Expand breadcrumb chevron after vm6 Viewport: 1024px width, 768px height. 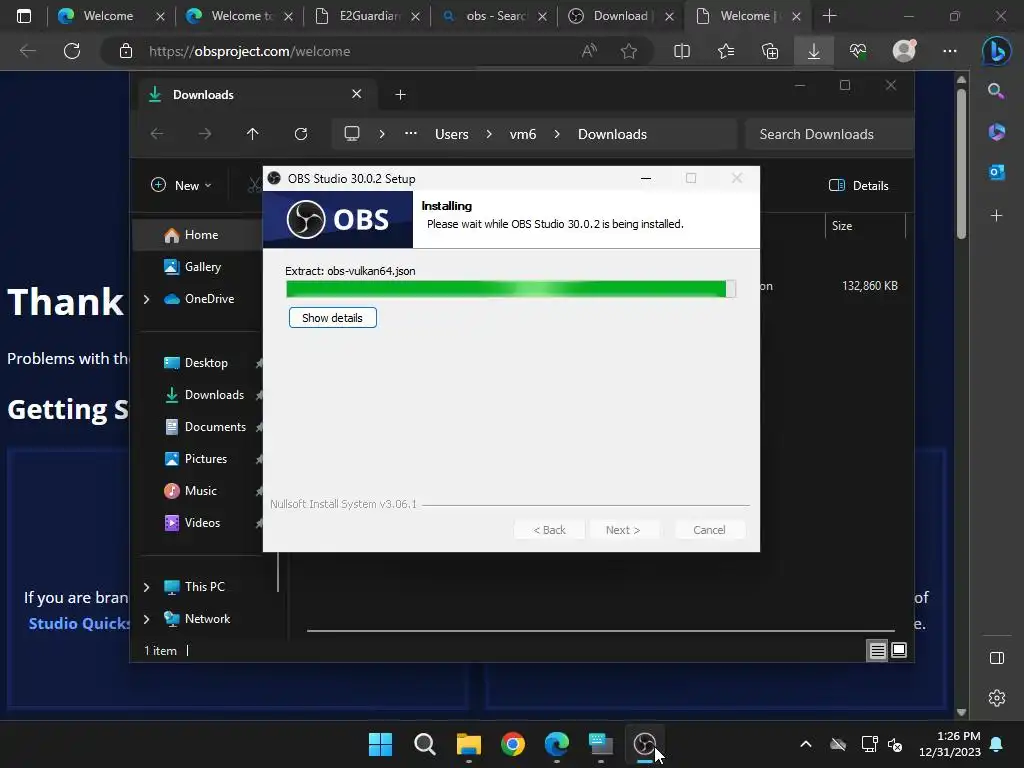(556, 134)
